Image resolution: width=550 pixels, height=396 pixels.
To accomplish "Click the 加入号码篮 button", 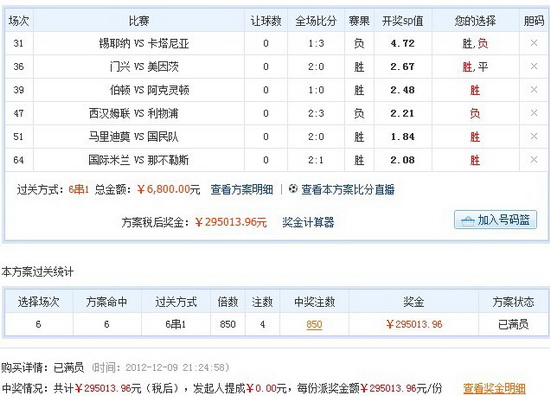I will point(495,220).
